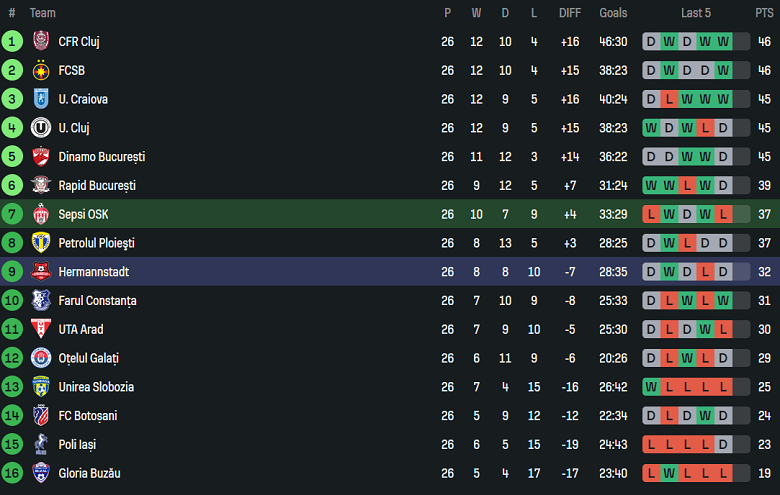
Task: Click the Dinamo București crest icon
Action: point(40,157)
